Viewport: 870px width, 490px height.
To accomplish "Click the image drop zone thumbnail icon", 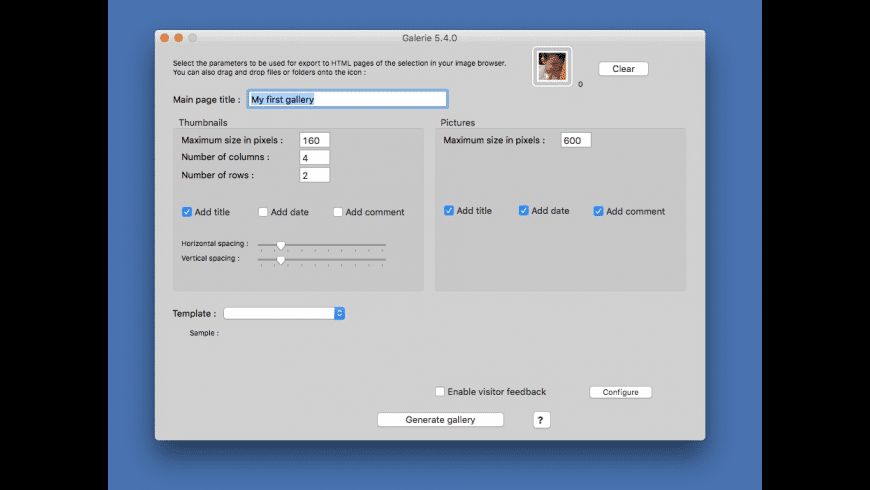I will pyautogui.click(x=552, y=67).
